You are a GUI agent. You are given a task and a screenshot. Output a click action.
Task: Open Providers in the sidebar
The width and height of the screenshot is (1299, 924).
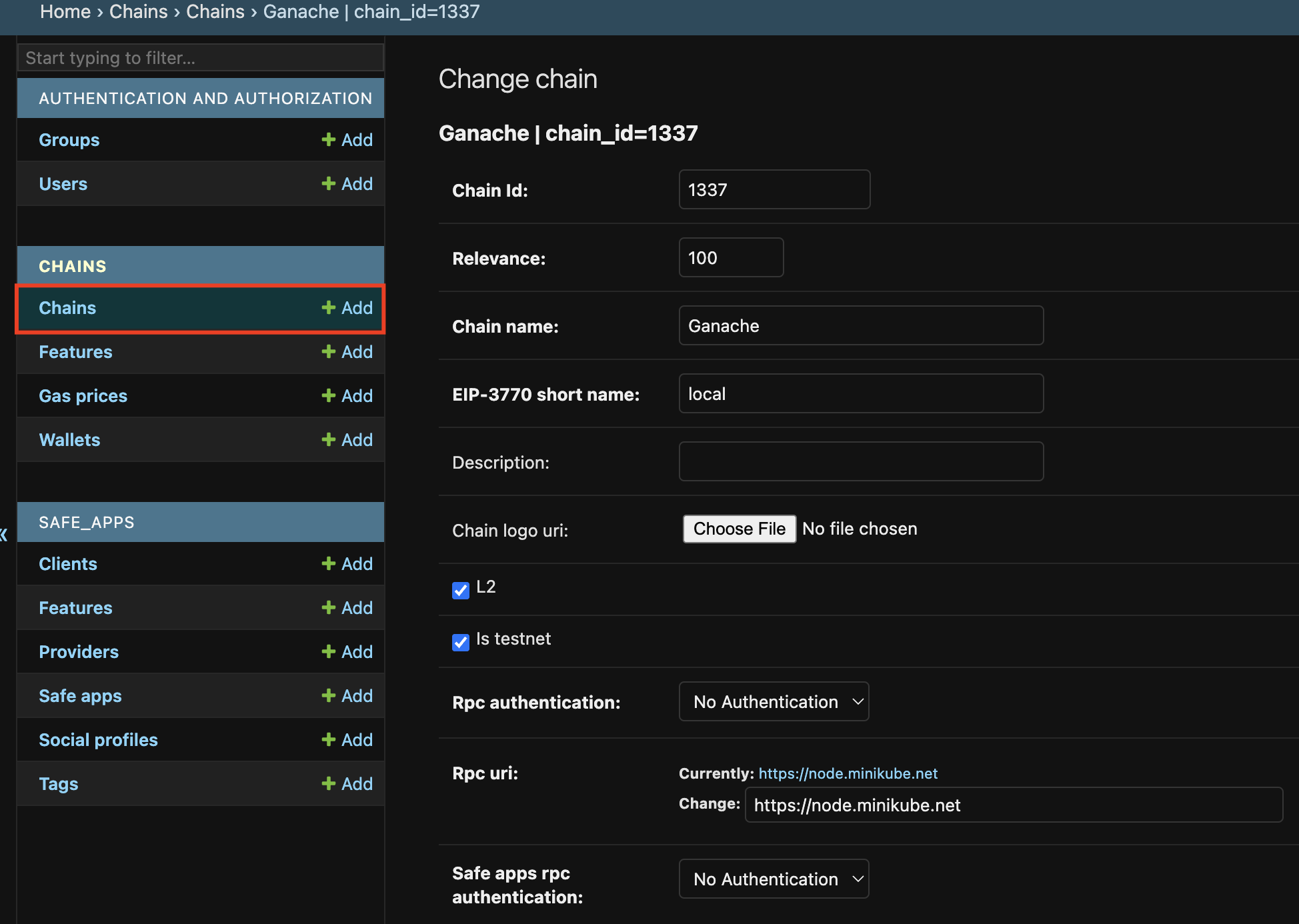(x=79, y=652)
